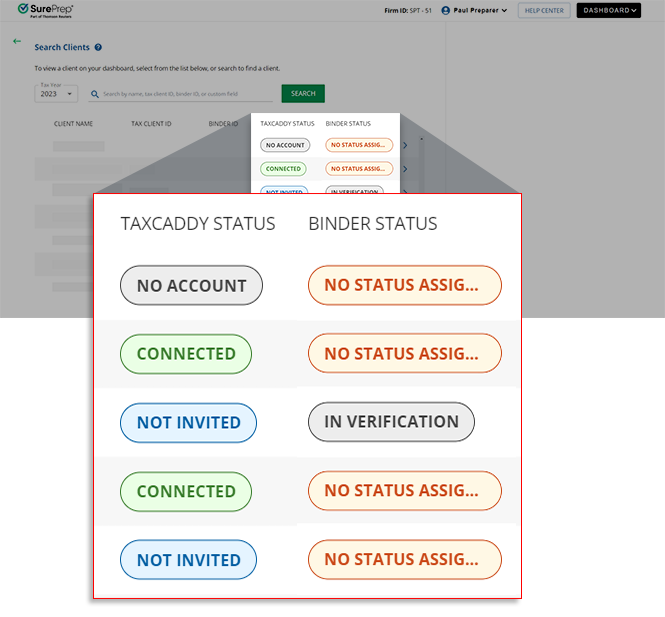
Task: Open the CONNECTED row's right chevron
Action: click(x=405, y=169)
